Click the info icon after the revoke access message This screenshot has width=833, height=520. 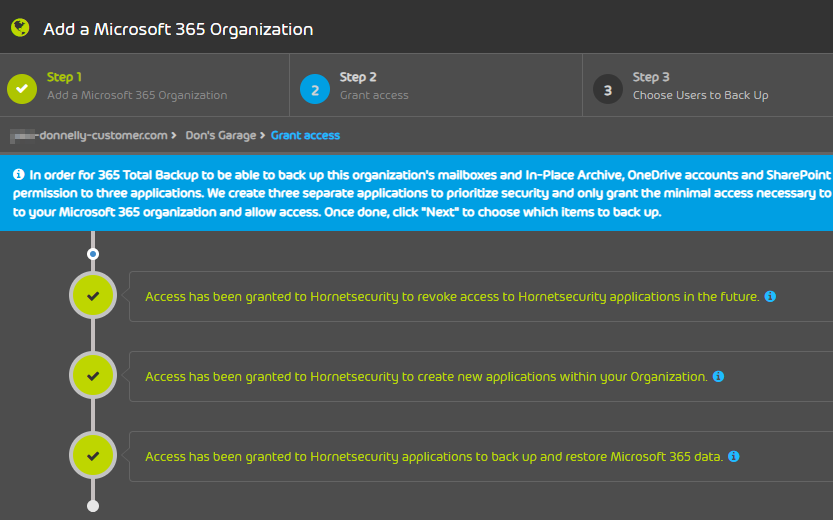[x=770, y=296]
